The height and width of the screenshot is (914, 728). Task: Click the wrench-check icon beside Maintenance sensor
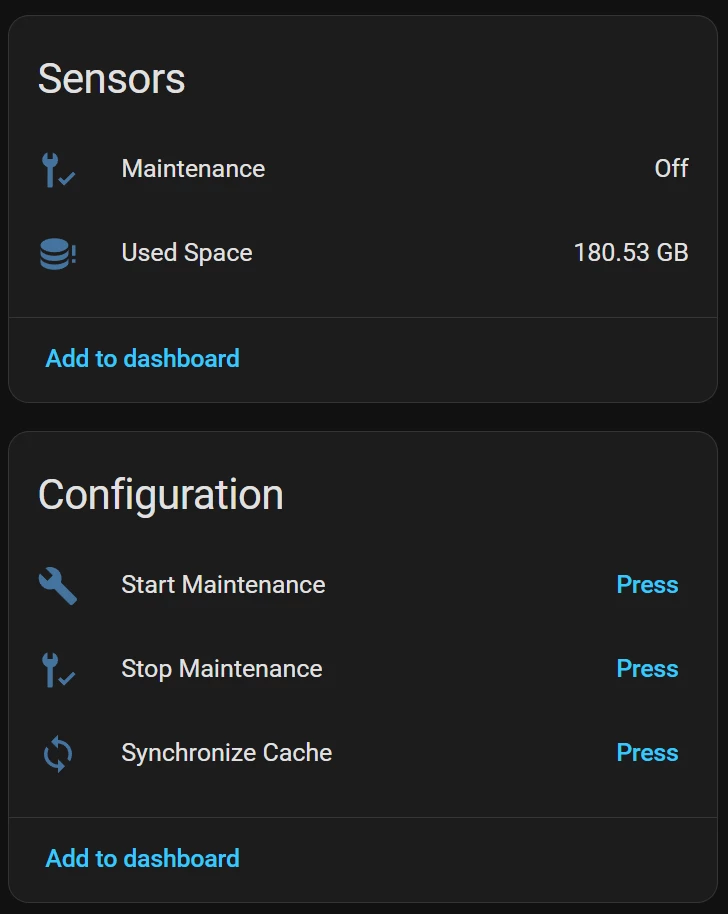pyautogui.click(x=58, y=170)
